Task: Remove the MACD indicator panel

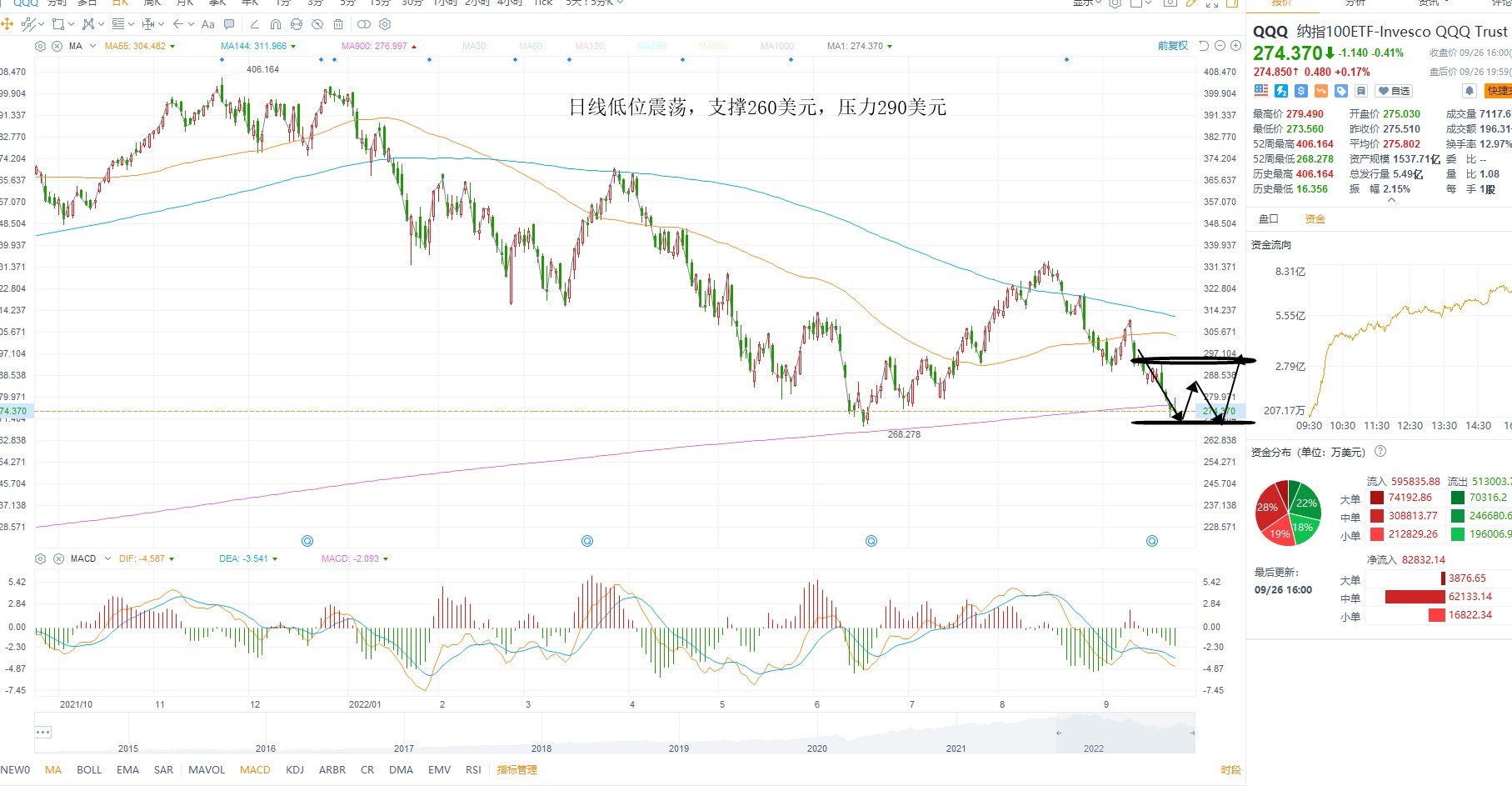Action: tap(58, 558)
